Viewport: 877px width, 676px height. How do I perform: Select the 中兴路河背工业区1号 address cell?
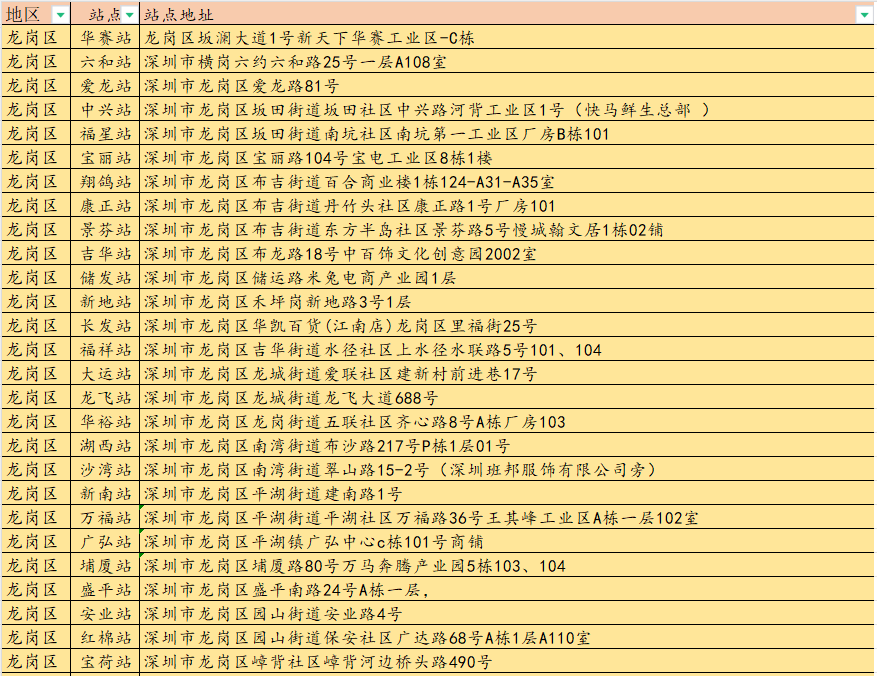point(507,110)
